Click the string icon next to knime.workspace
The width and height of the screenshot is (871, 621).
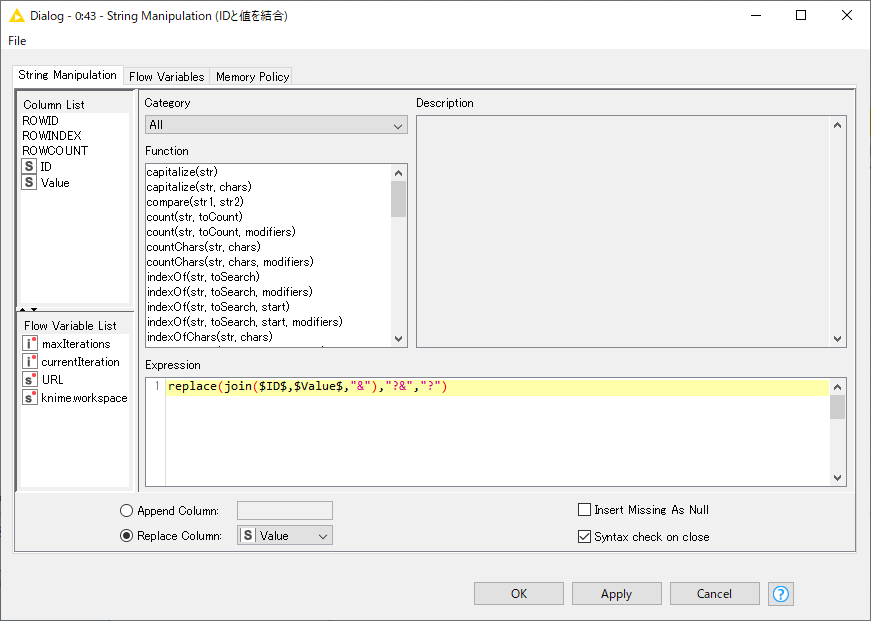(30, 397)
